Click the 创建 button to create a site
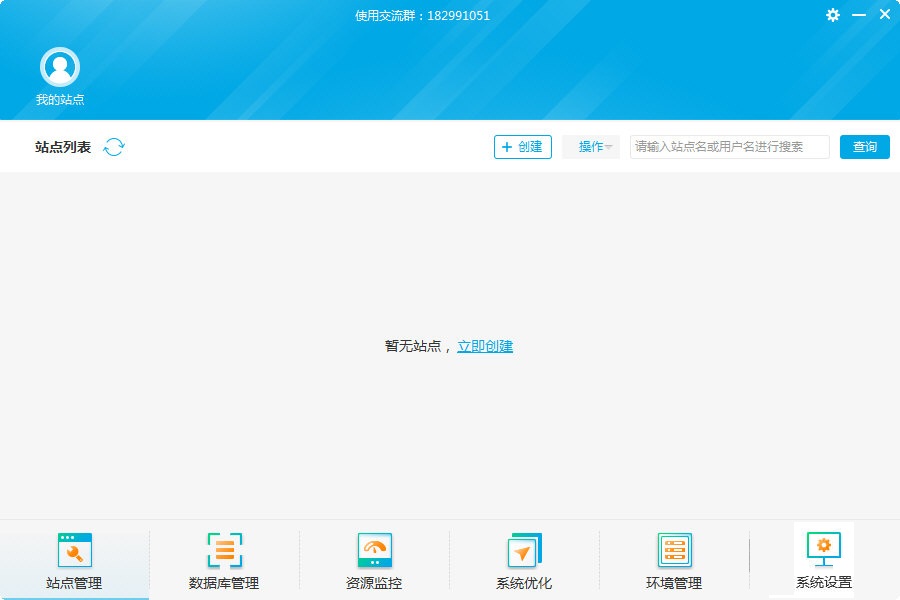This screenshot has width=900, height=600. point(522,146)
